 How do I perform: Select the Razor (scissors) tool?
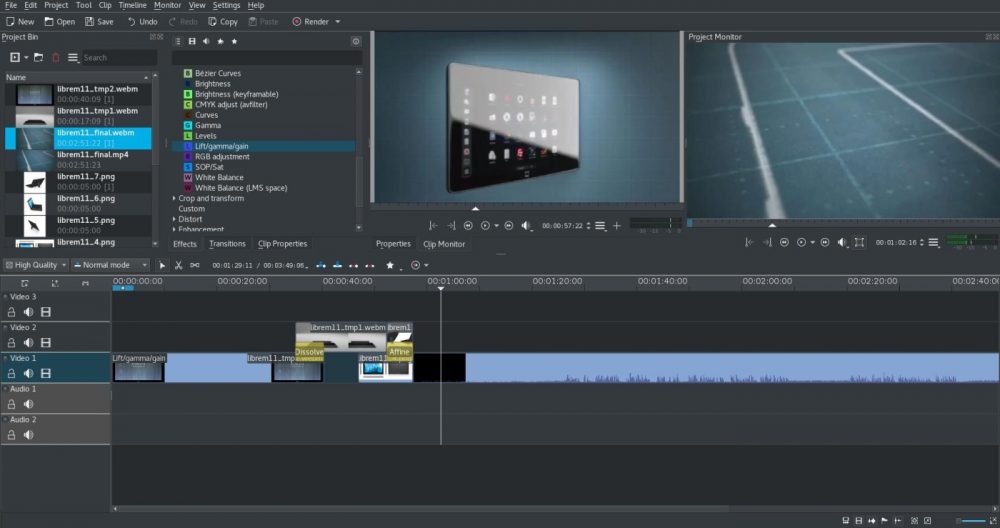[x=179, y=265]
